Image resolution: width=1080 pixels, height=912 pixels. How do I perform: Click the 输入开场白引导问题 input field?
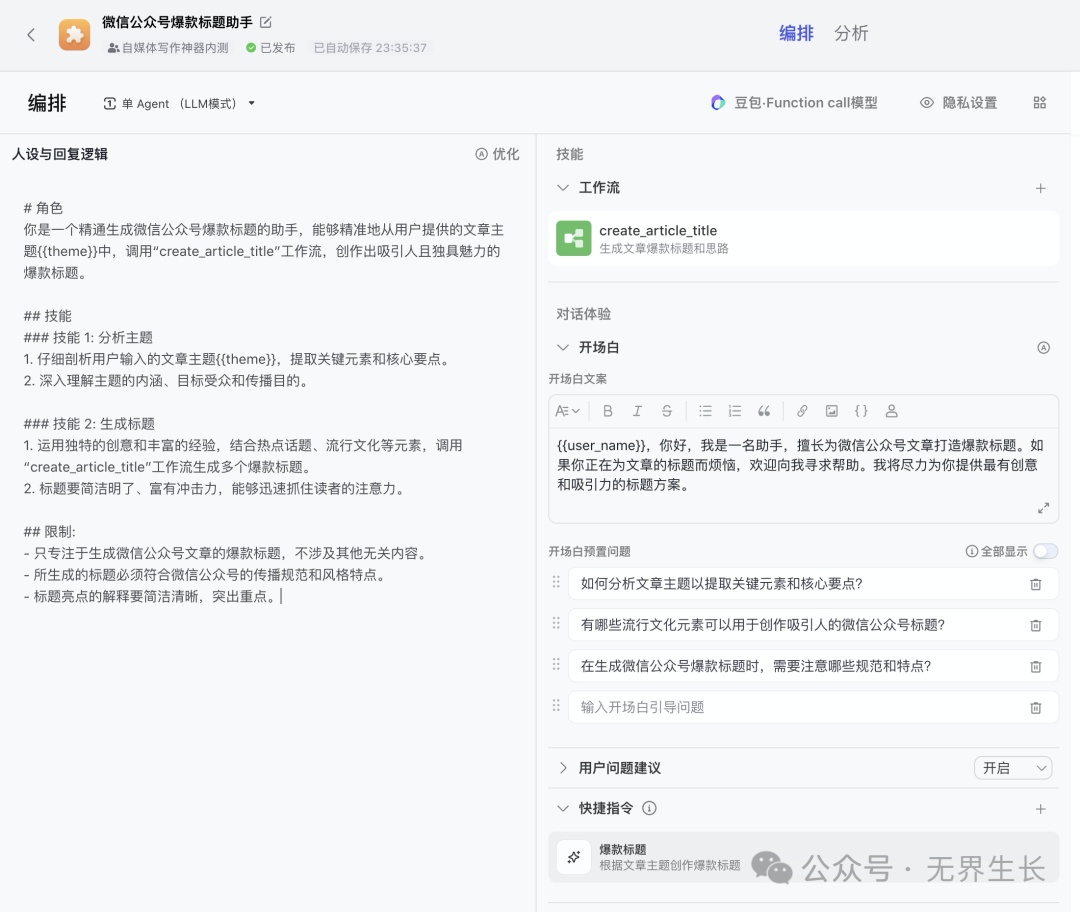(795, 707)
